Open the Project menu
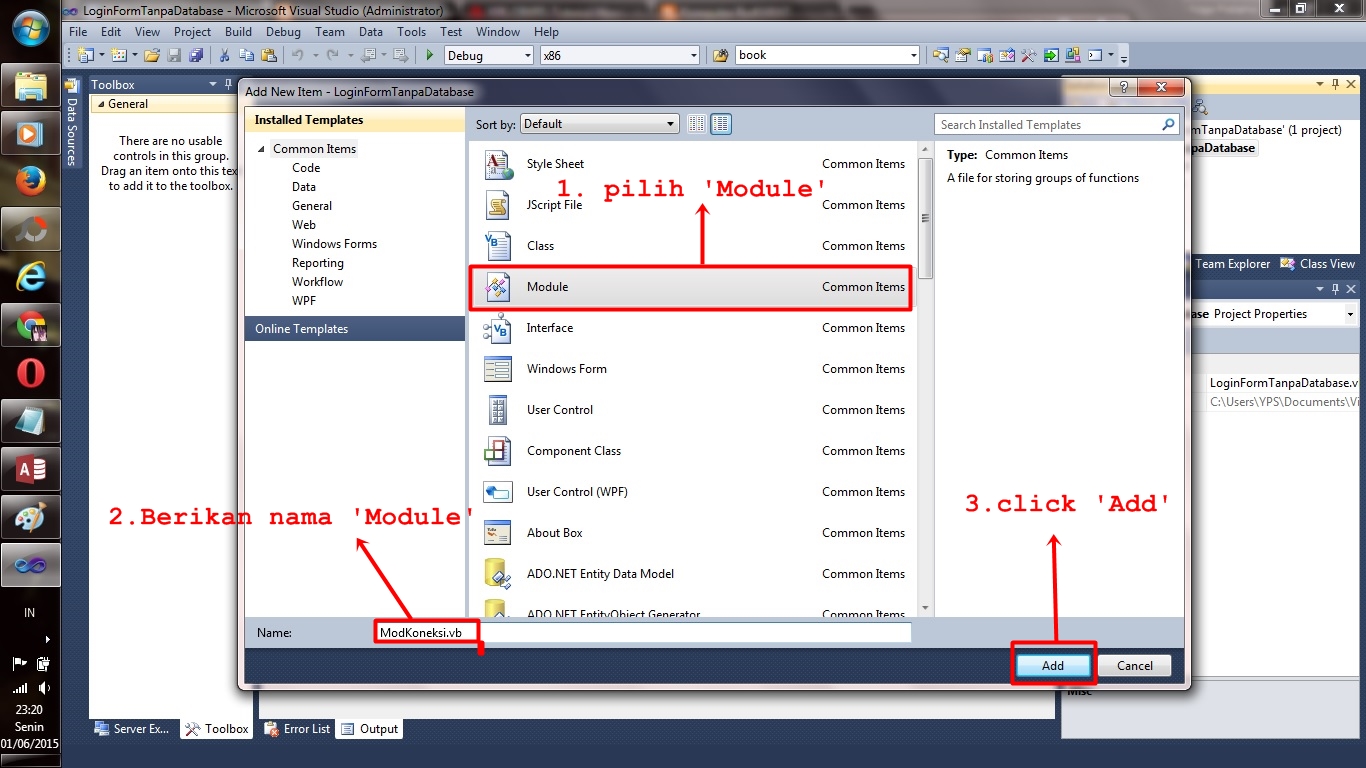The width and height of the screenshot is (1366, 768). point(192,31)
